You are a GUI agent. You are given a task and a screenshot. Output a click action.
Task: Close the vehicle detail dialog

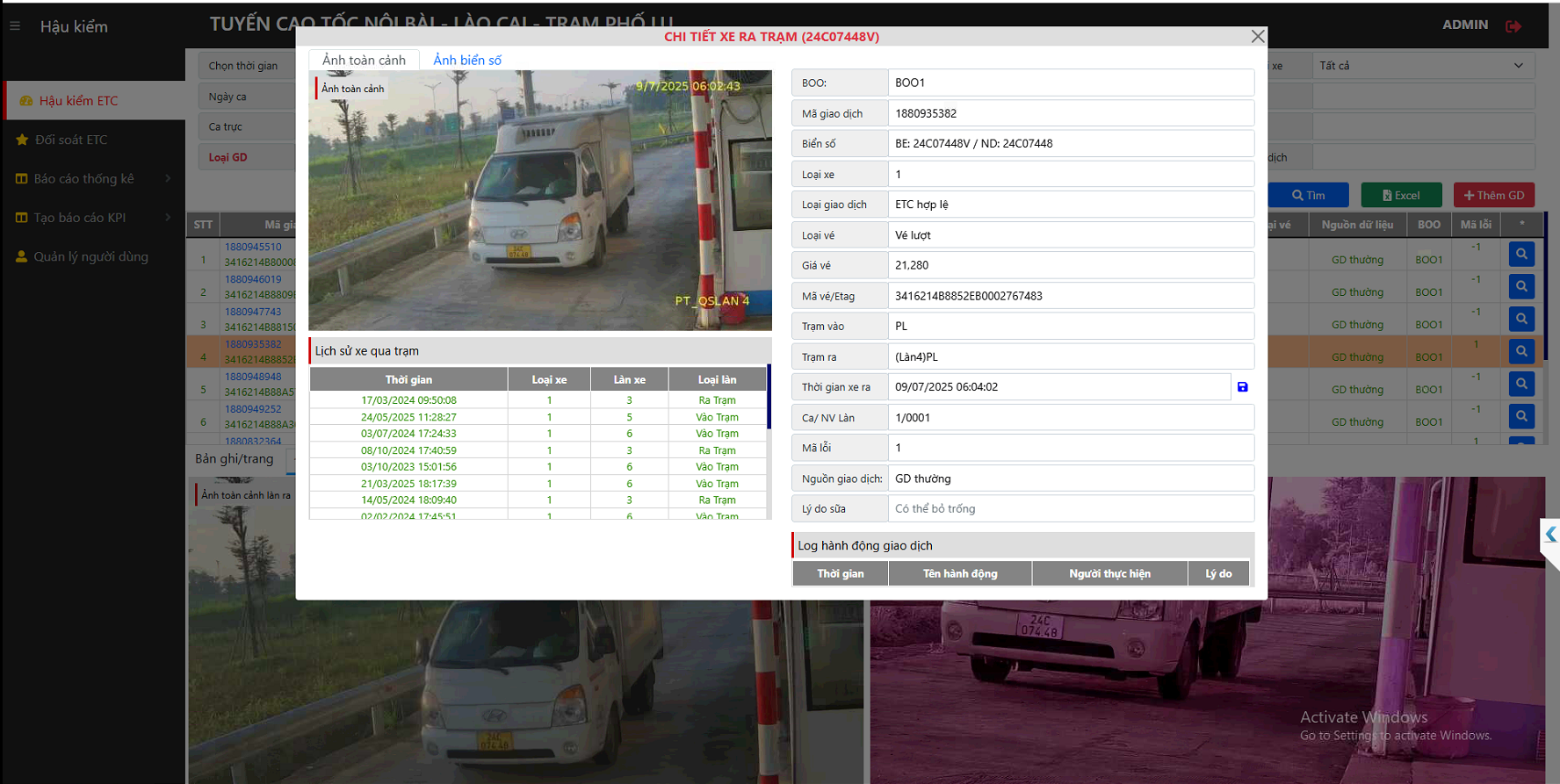1258,36
